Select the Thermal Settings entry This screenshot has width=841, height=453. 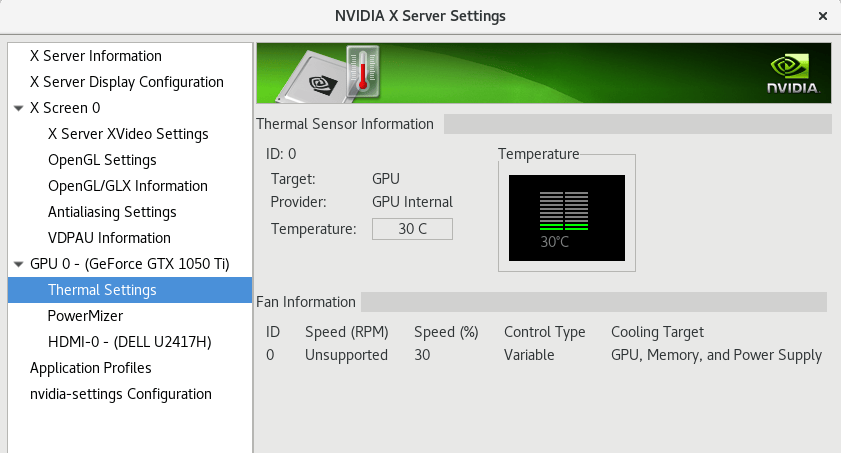pos(102,290)
